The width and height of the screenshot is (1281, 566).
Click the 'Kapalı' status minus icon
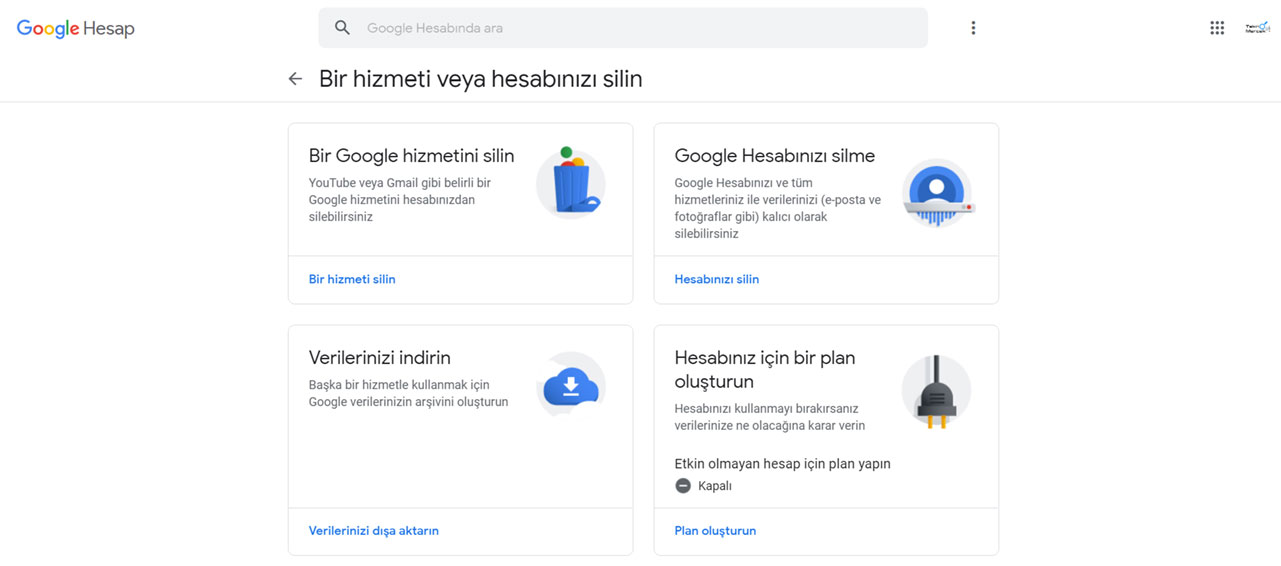point(683,486)
